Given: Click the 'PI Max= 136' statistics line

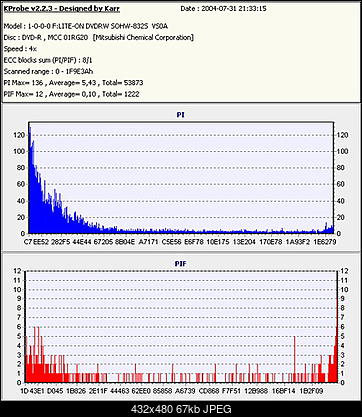Looking at the screenshot, I should (x=73, y=83).
